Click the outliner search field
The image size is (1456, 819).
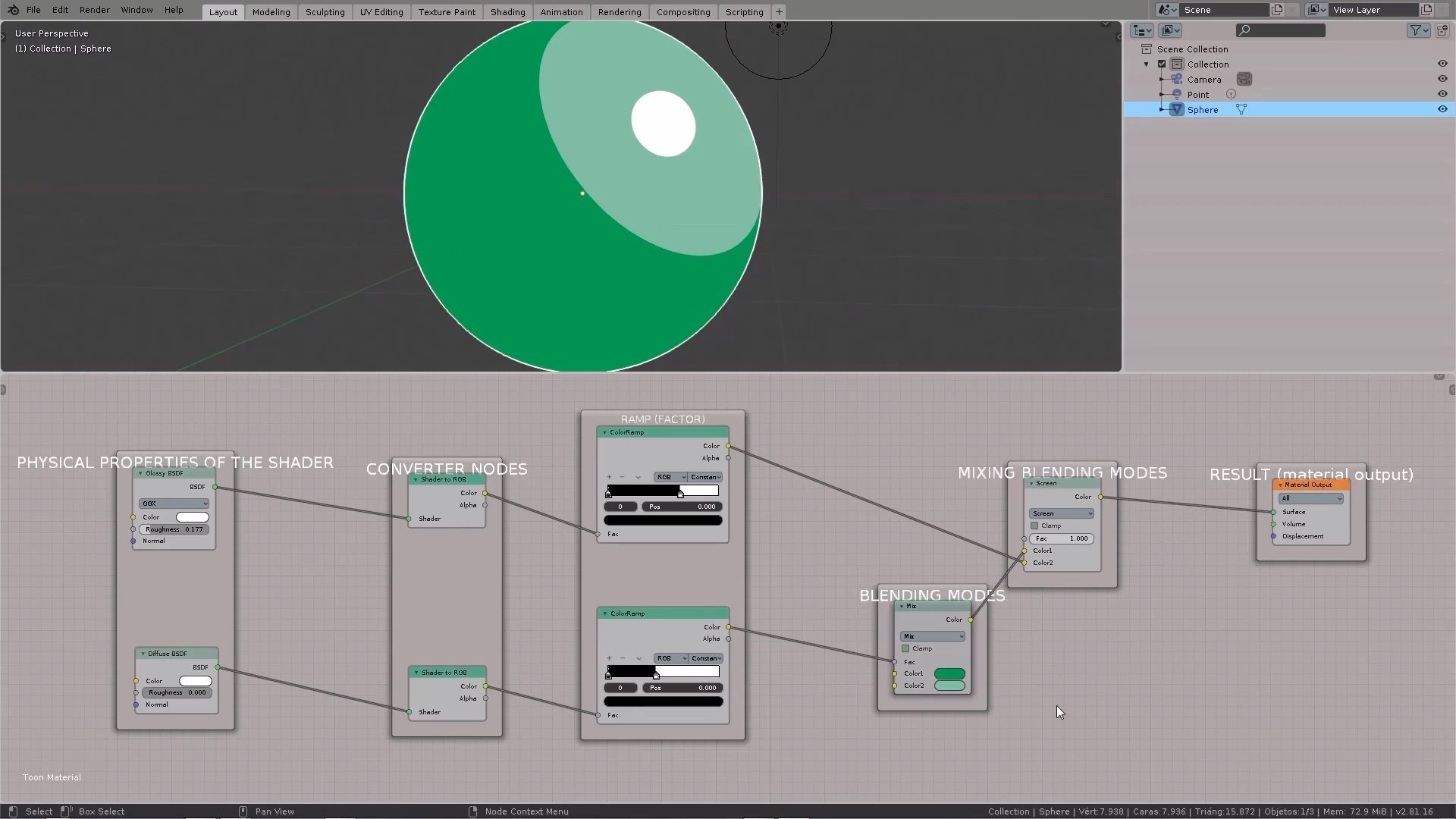coord(1282,30)
